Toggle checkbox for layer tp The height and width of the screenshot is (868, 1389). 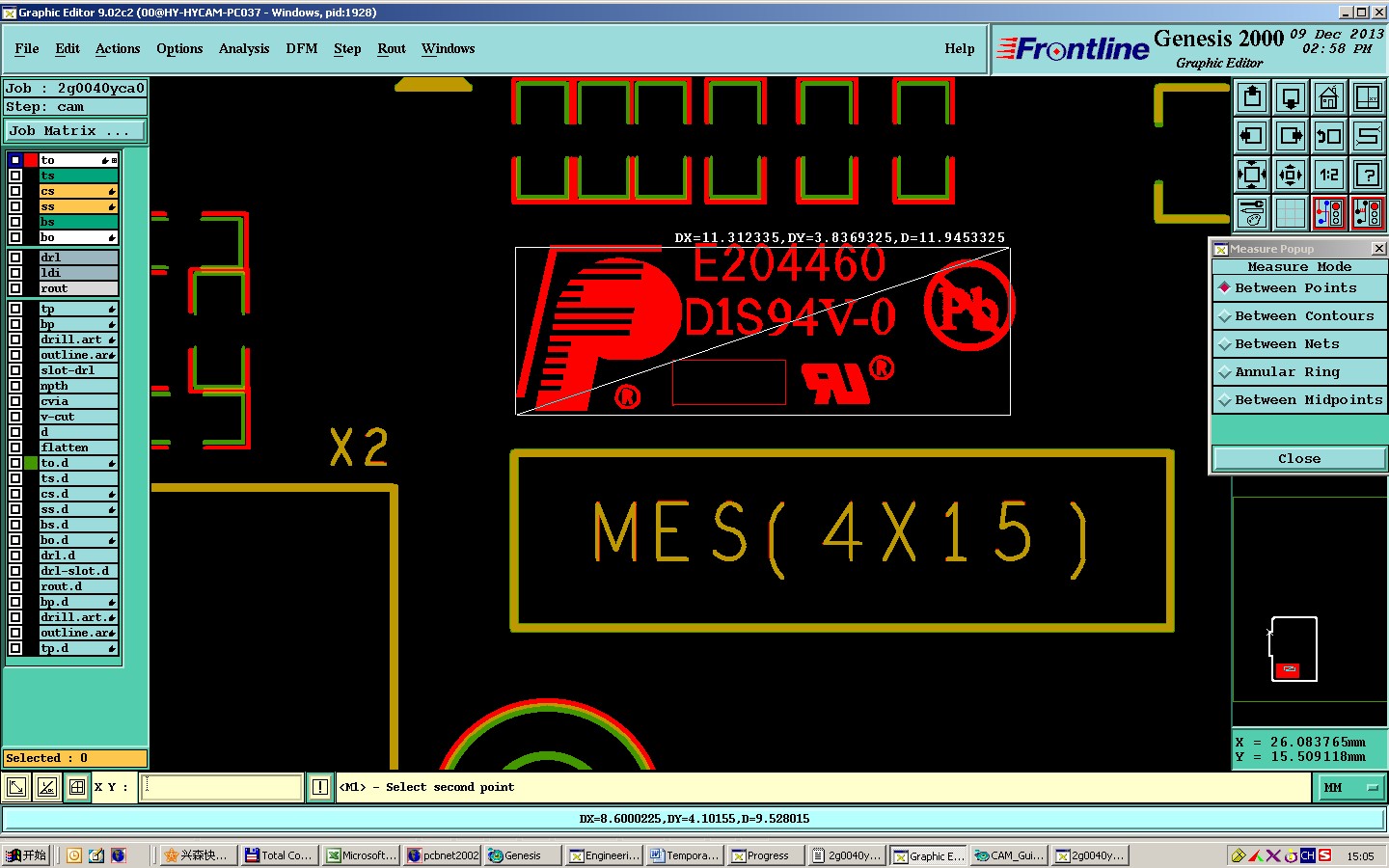click(x=15, y=309)
